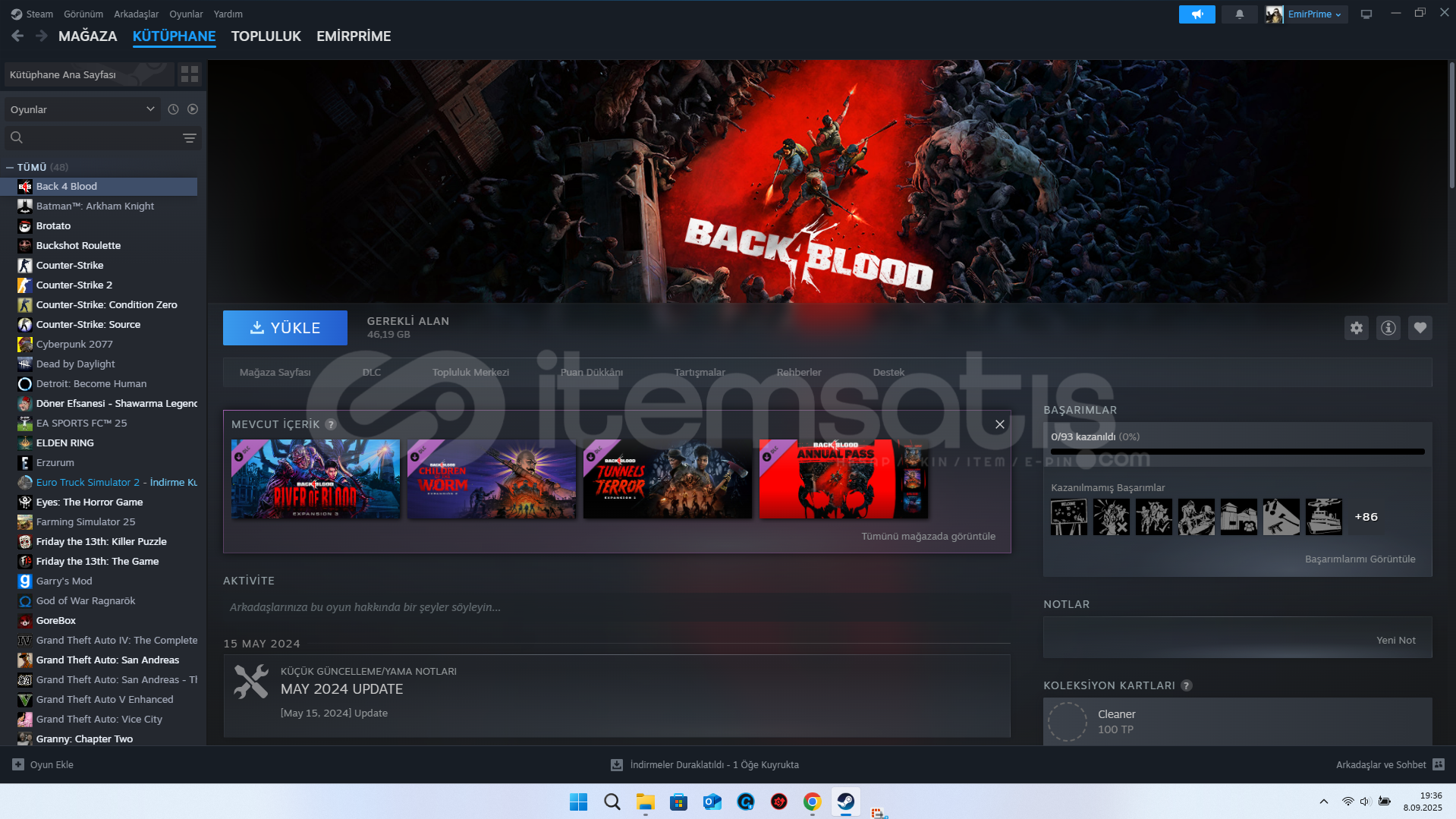Open MAY 2024 UPDATE news item
This screenshot has width=1456, height=819.
[x=616, y=696]
